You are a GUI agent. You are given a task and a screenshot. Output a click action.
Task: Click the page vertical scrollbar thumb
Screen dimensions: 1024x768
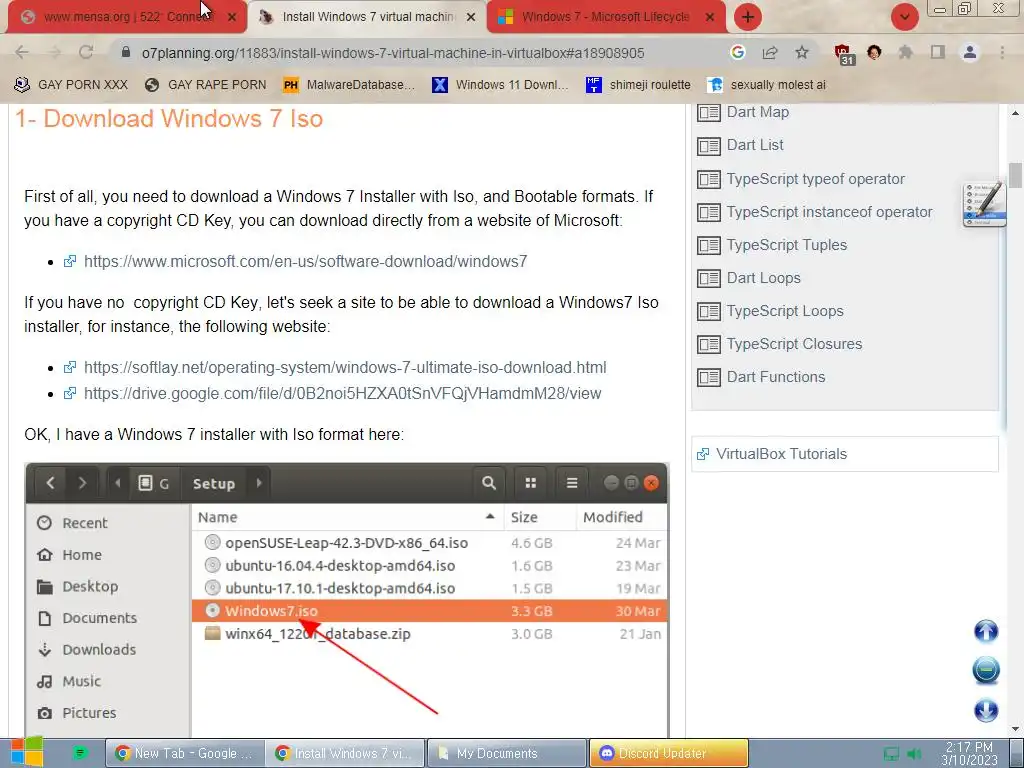[1016, 175]
